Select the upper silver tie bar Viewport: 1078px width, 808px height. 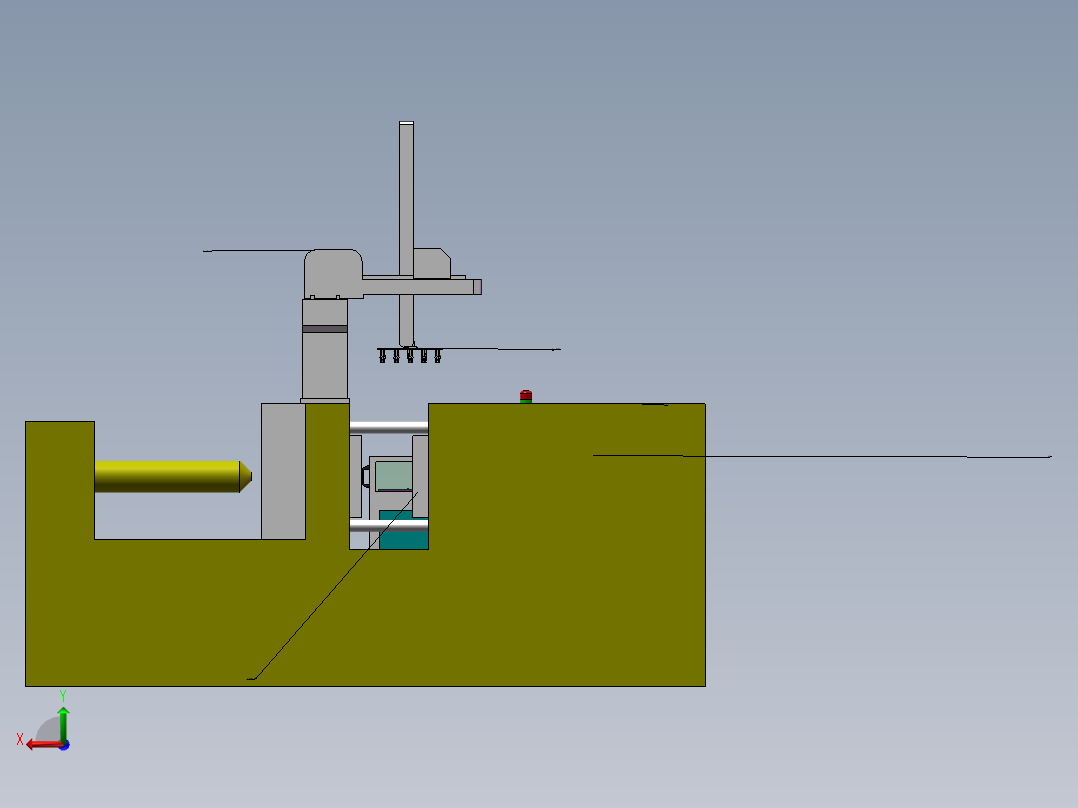388,428
